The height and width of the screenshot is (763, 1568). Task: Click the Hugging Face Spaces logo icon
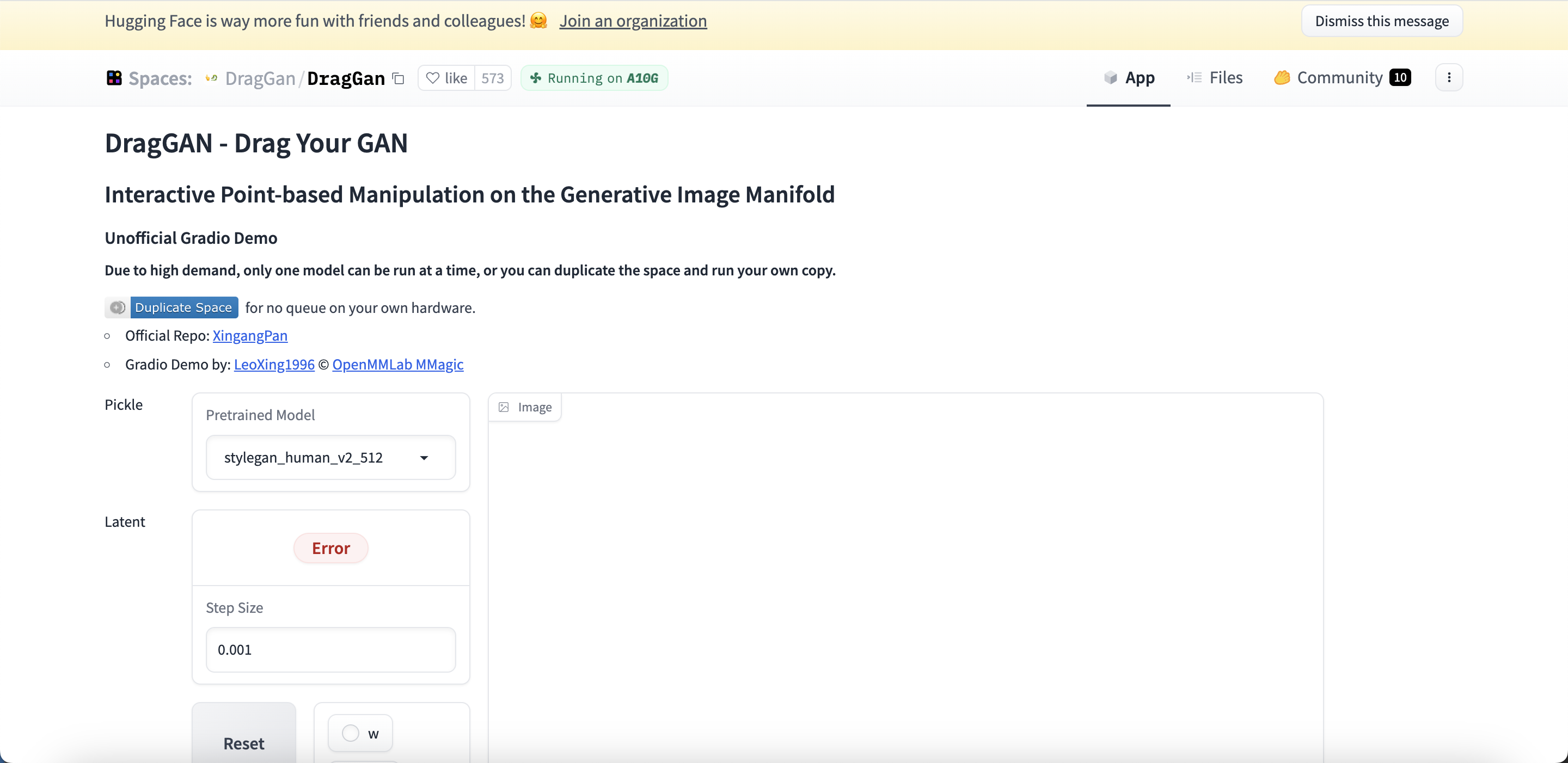114,78
